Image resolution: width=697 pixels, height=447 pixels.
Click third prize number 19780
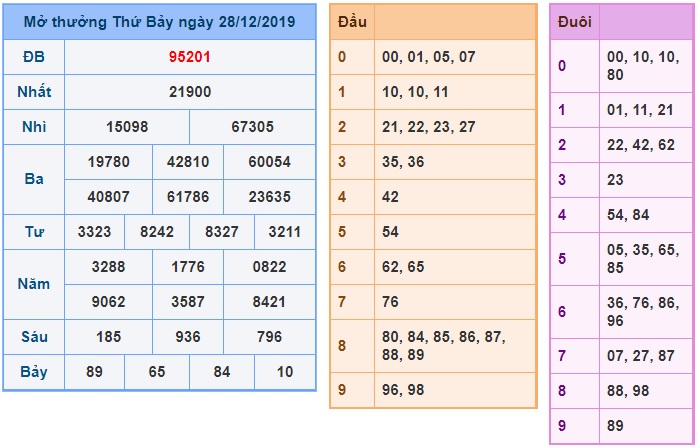click(108, 162)
